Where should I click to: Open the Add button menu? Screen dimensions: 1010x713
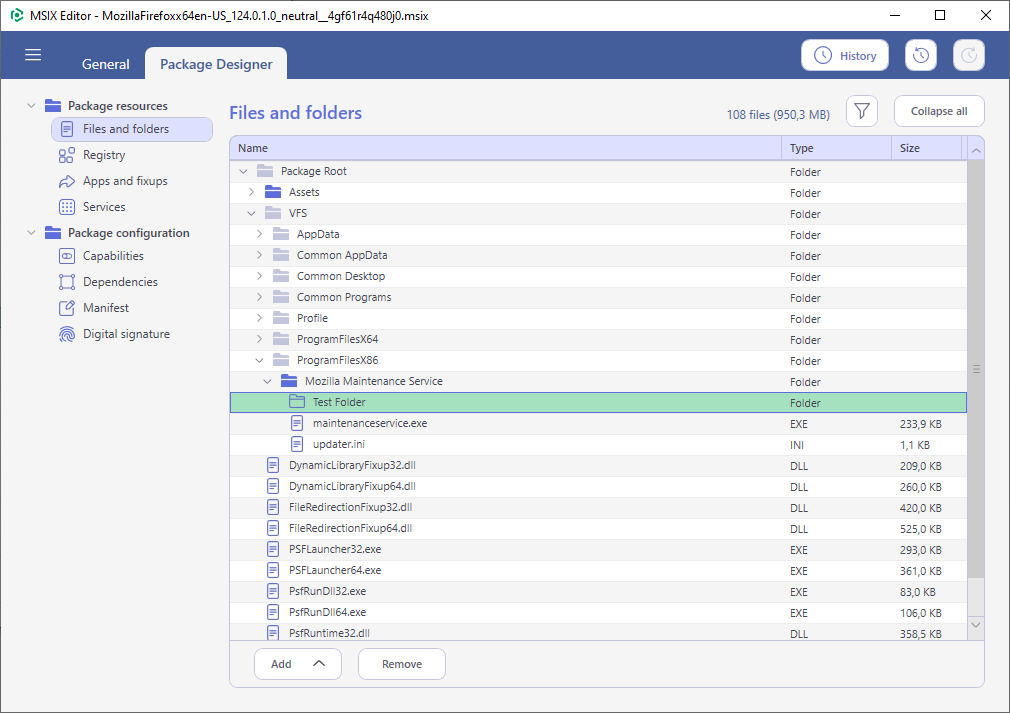tap(298, 664)
